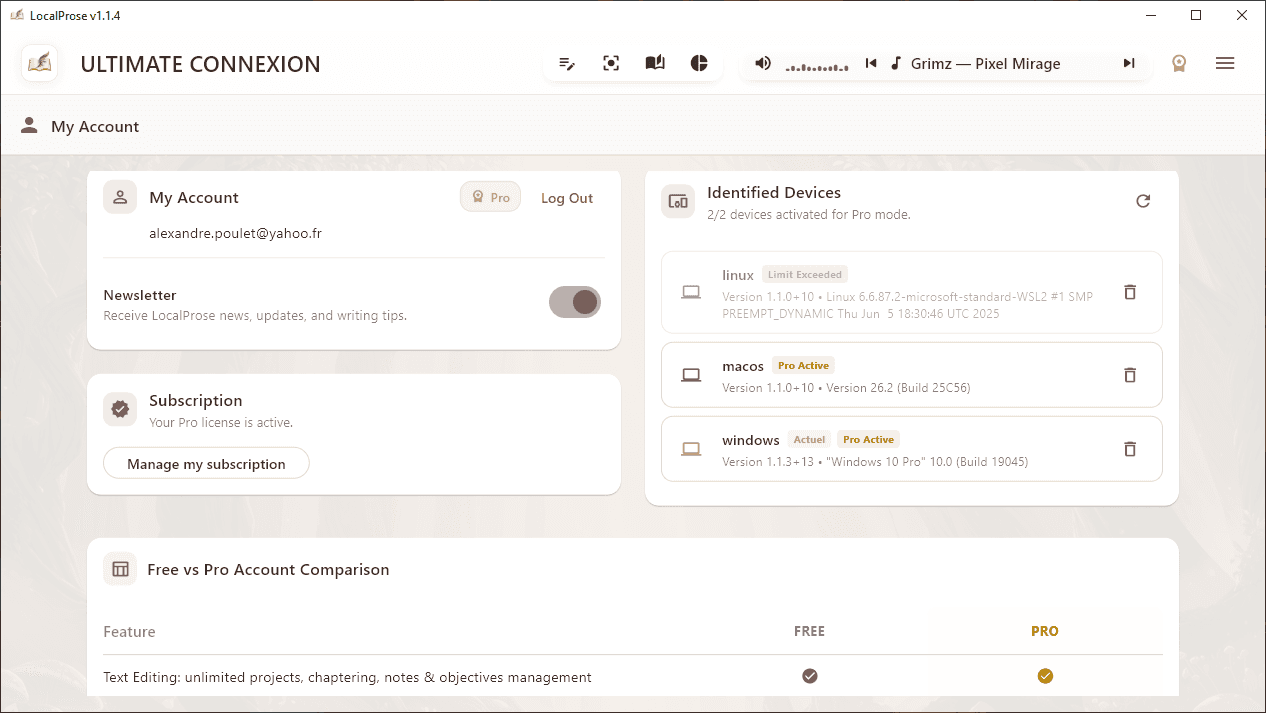The width and height of the screenshot is (1266, 713).
Task: Expand the Pro label next to My Account
Action: coord(490,196)
